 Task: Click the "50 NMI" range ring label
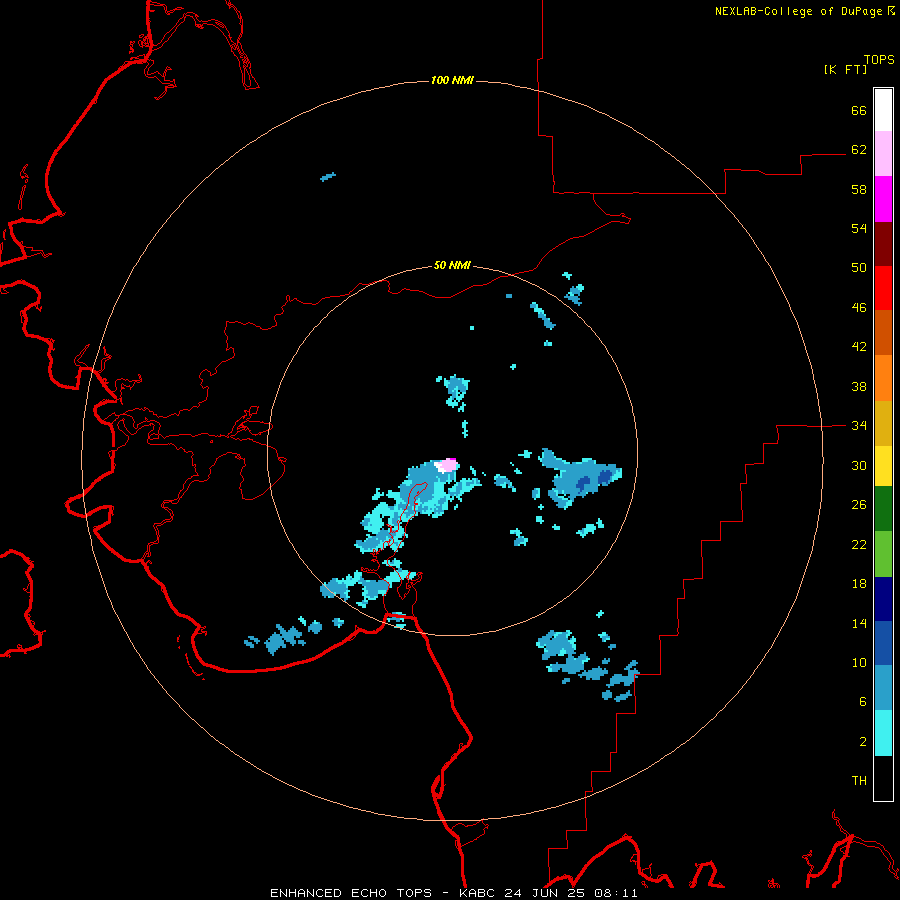coord(452,265)
